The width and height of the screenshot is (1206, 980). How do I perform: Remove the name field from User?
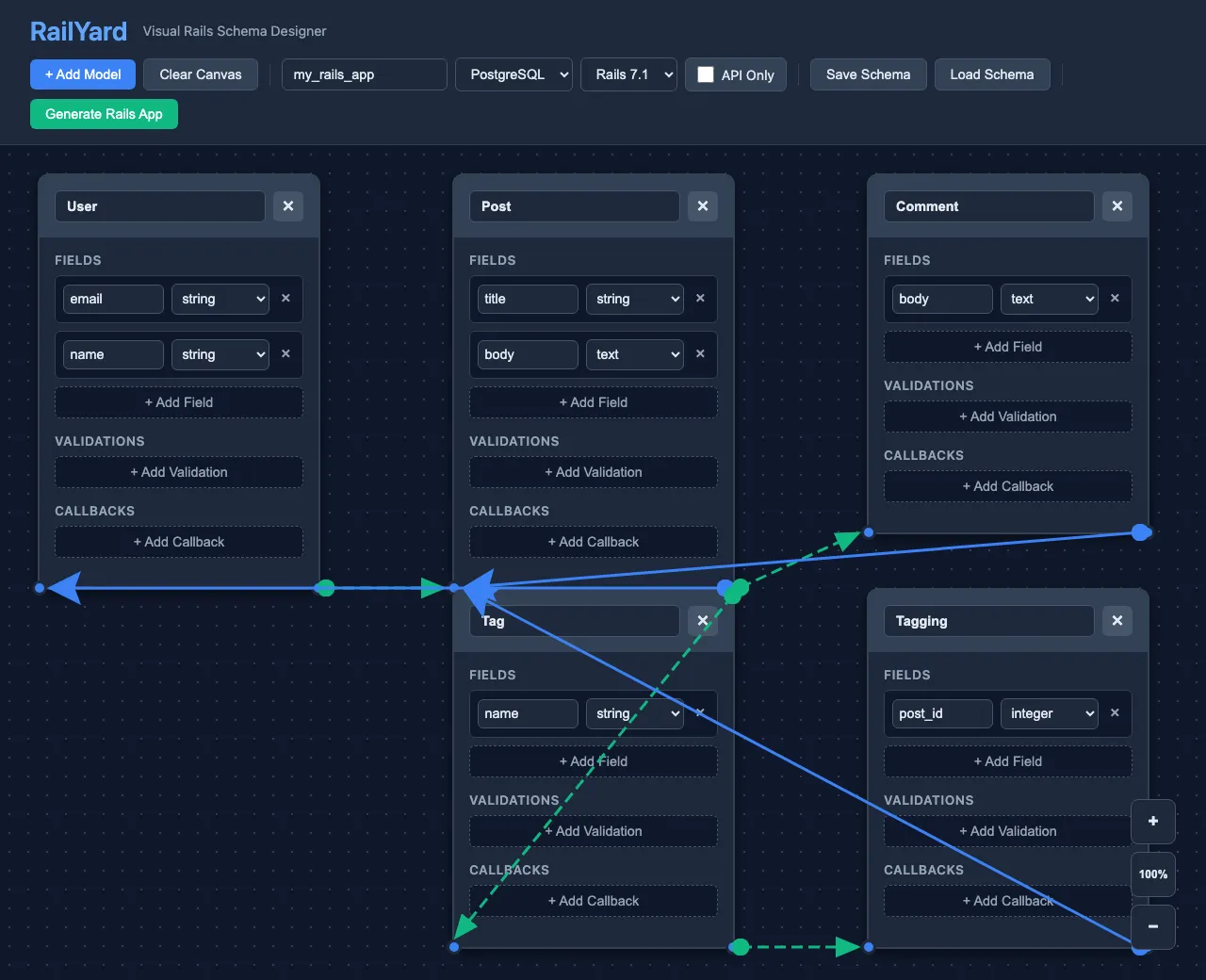click(285, 354)
